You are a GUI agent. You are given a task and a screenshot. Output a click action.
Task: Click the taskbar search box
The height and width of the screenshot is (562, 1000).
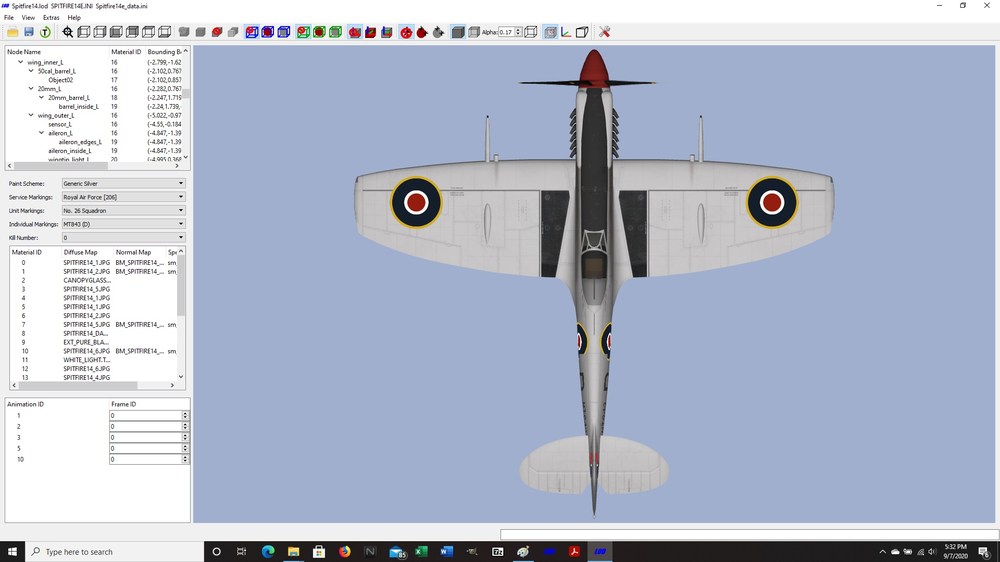pos(114,552)
